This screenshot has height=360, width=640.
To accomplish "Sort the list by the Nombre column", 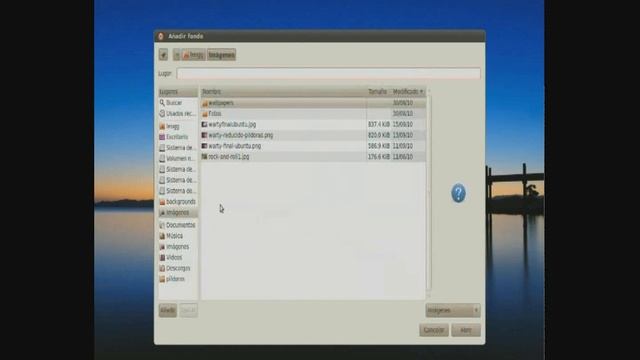I will pyautogui.click(x=283, y=91).
